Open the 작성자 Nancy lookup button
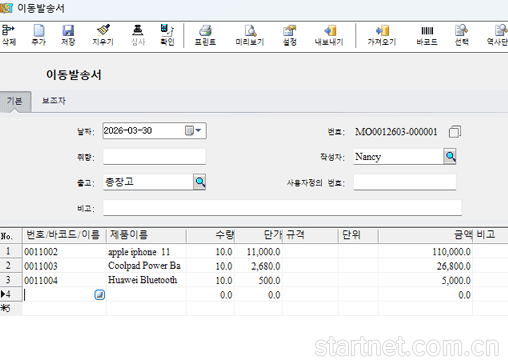Viewport: 508px width, 361px height. click(x=450, y=156)
